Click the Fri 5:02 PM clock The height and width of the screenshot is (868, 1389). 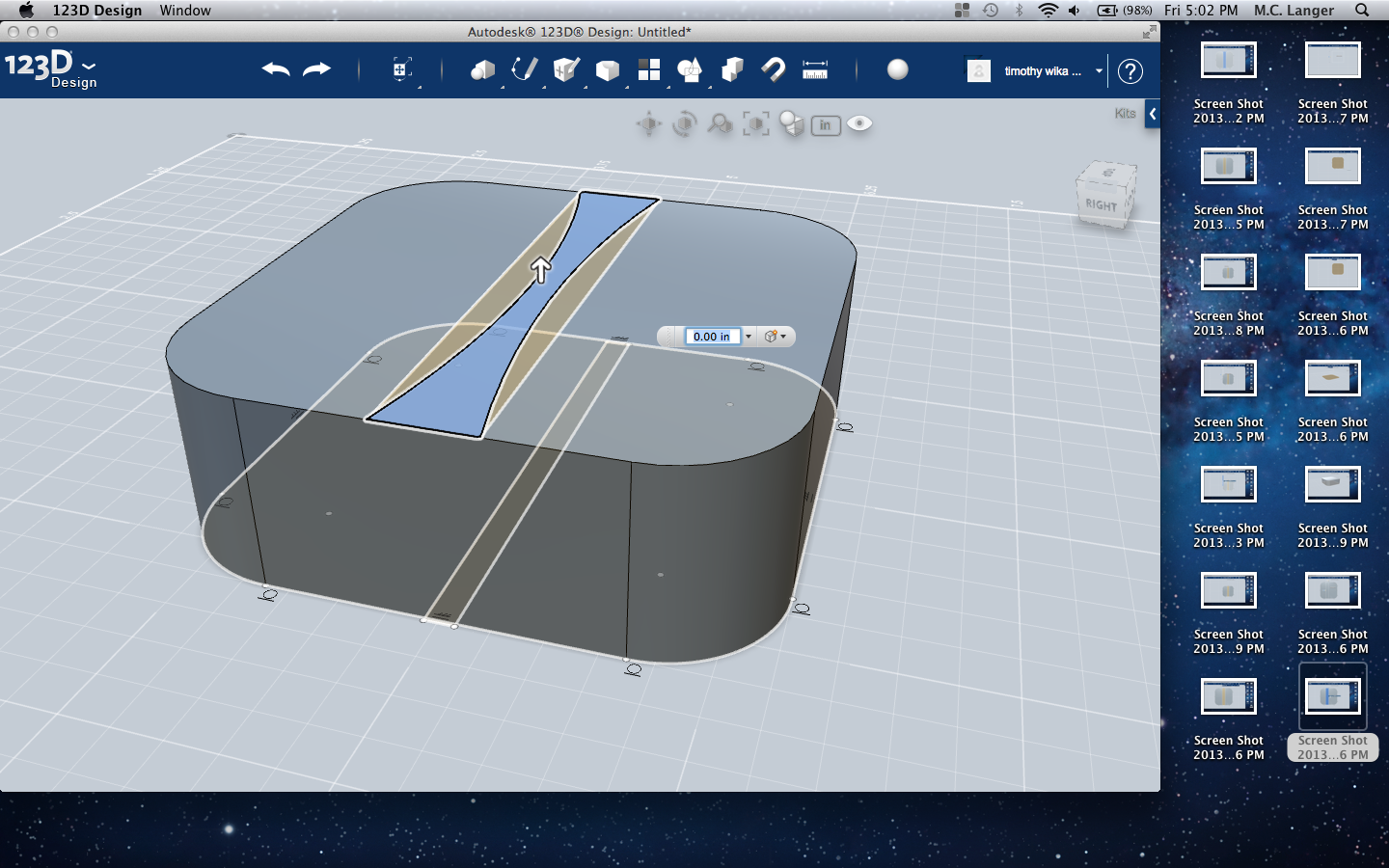pos(1201,11)
